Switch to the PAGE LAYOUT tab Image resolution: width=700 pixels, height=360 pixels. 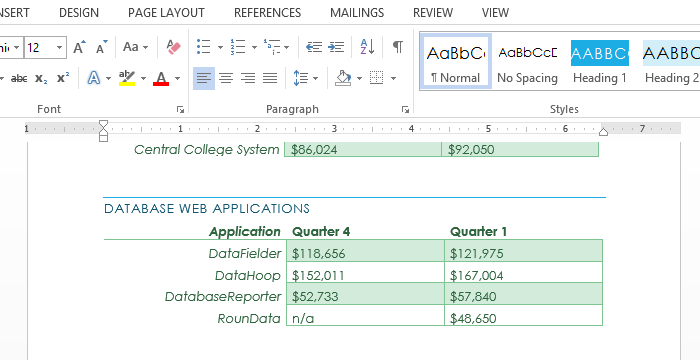click(166, 13)
